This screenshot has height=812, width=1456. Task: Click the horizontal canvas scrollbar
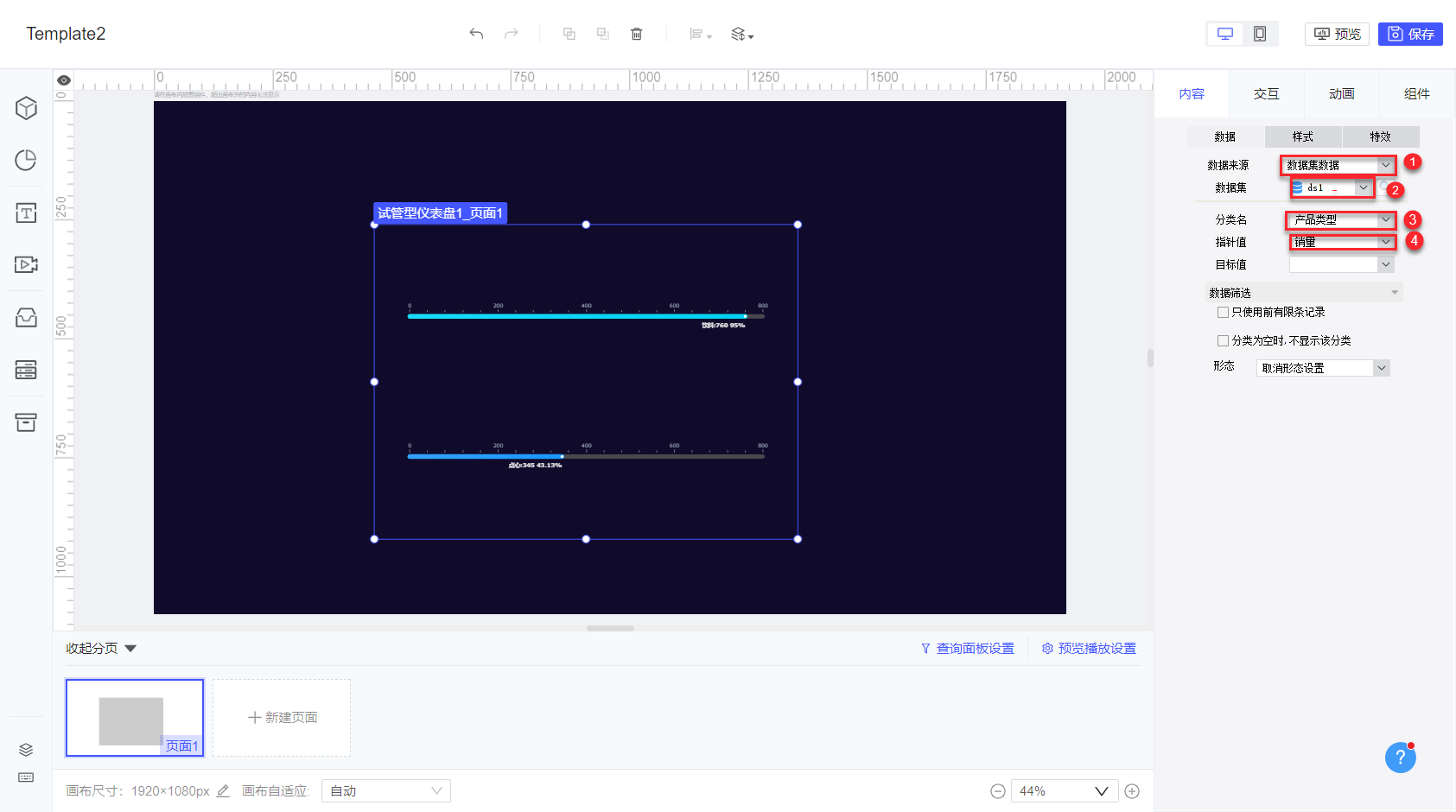(x=610, y=628)
